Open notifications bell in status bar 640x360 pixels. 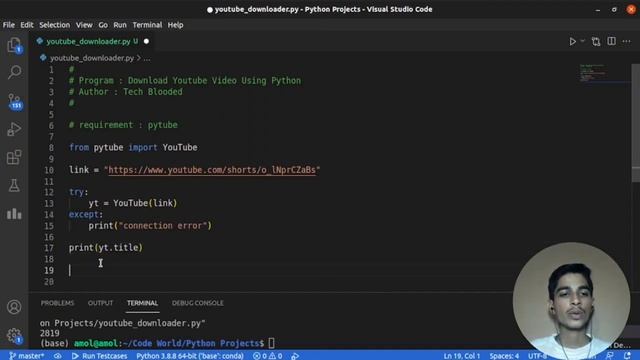point(627,356)
